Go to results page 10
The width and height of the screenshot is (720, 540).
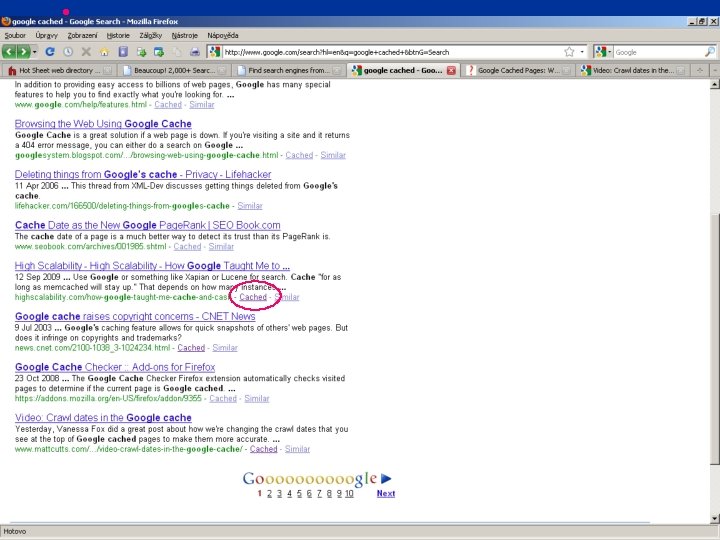pyautogui.click(x=349, y=494)
